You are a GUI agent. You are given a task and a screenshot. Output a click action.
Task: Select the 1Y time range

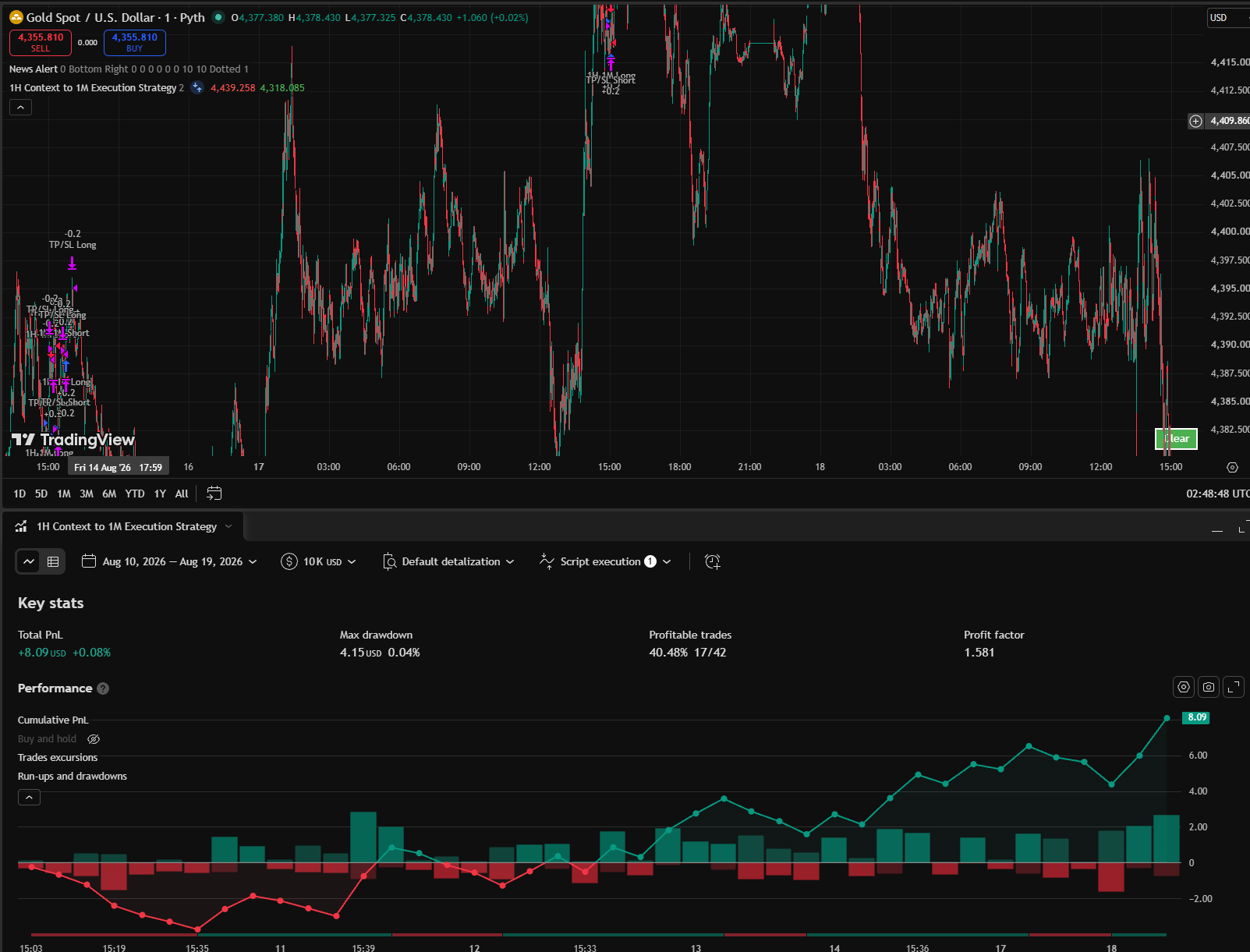click(160, 494)
